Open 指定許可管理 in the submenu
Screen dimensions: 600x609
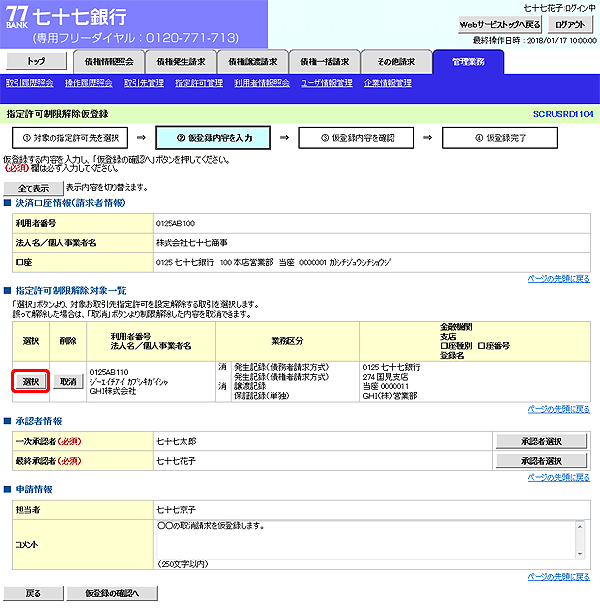[x=199, y=83]
